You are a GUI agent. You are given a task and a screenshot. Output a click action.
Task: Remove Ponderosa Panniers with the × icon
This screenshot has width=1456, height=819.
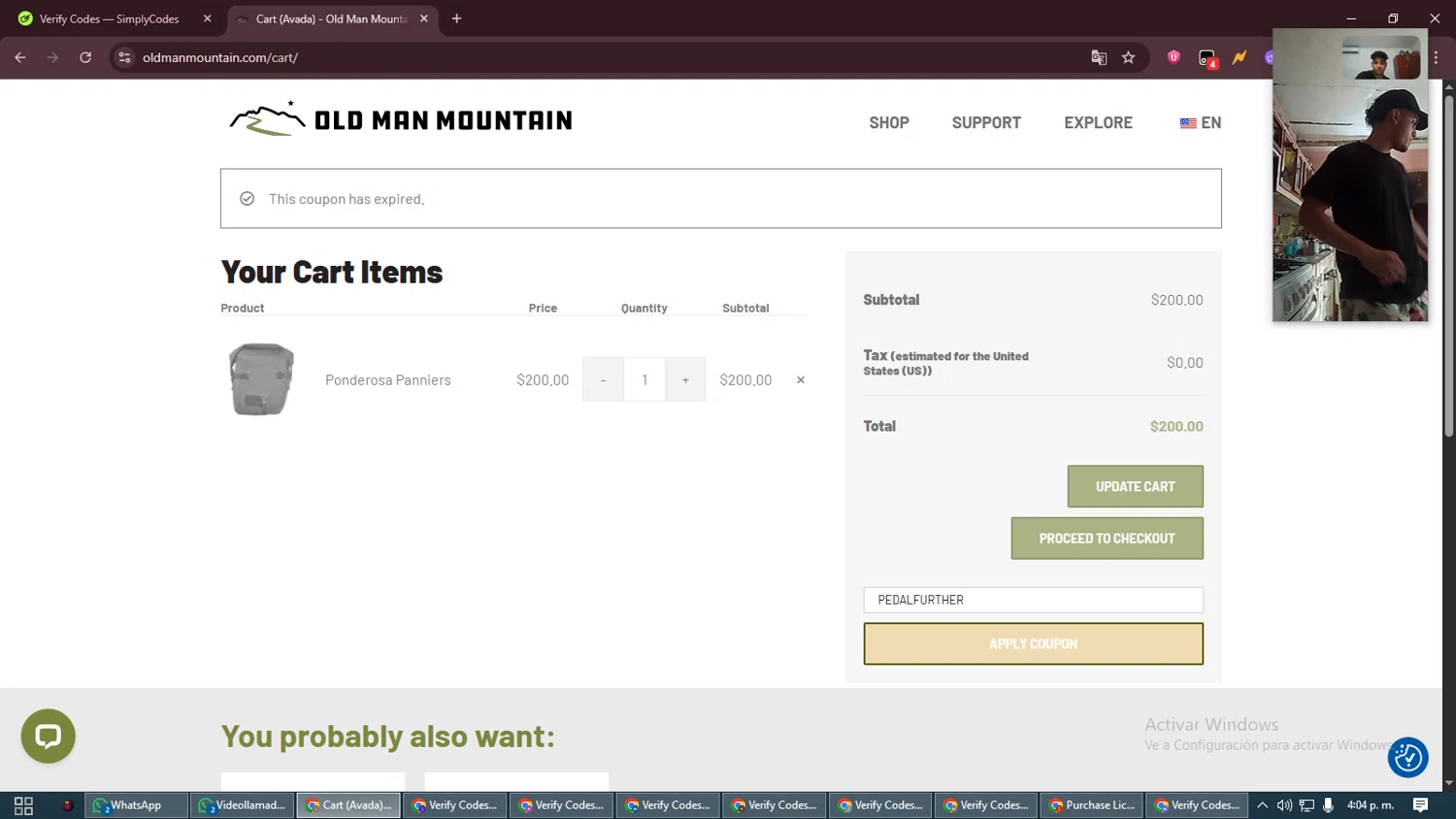click(801, 379)
